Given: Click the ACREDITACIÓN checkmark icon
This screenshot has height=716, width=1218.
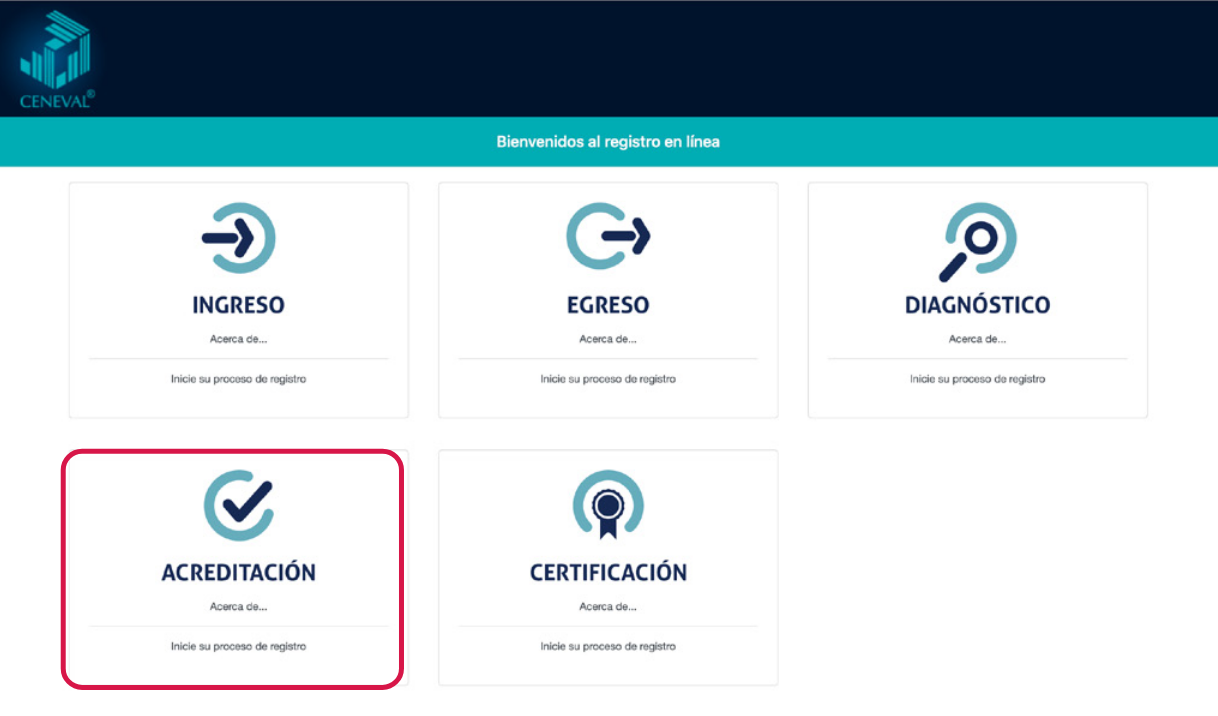Looking at the screenshot, I should click(238, 505).
